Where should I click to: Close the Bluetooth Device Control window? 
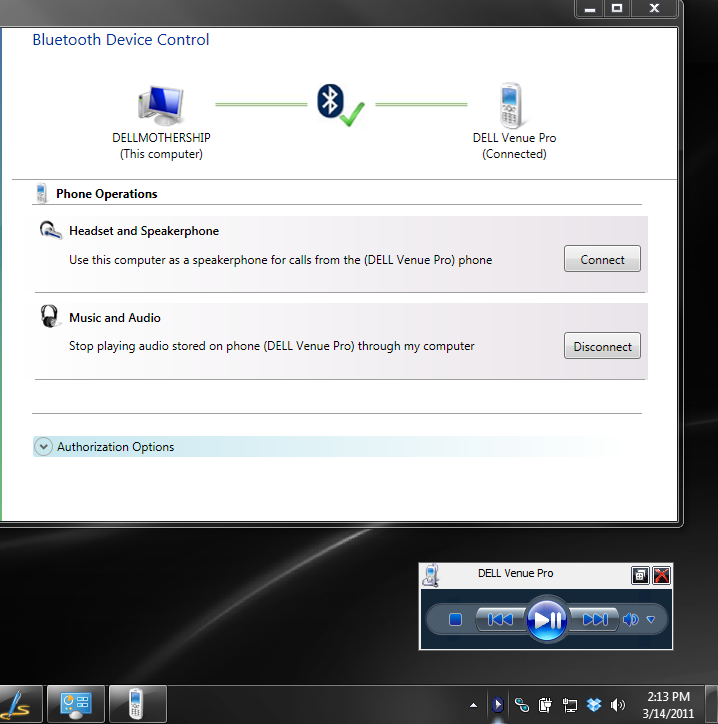click(654, 8)
